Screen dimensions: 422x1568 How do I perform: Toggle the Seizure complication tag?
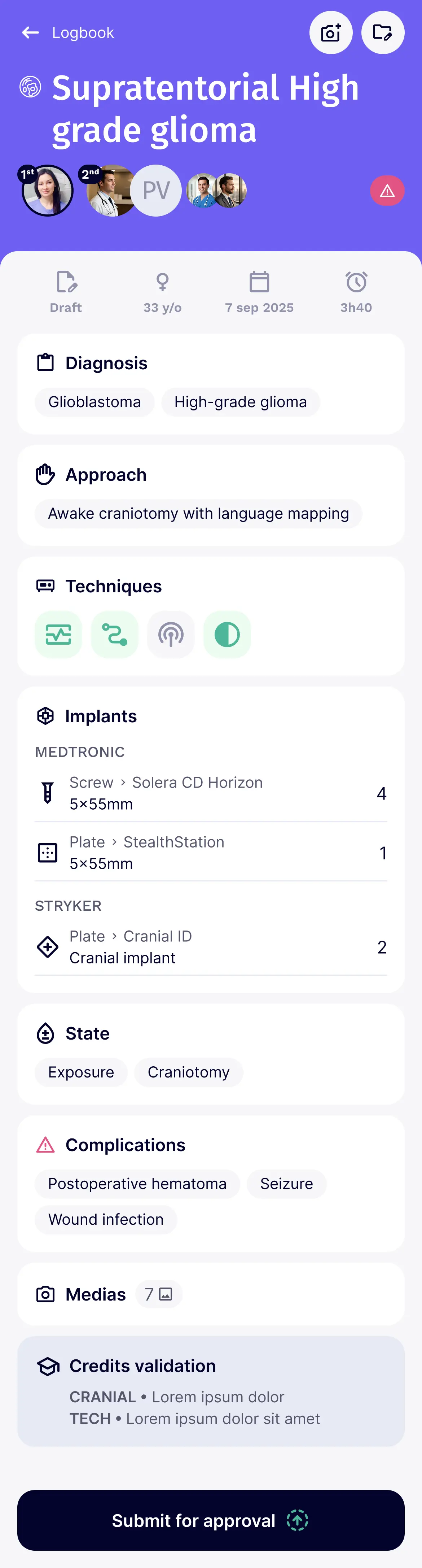click(286, 1184)
